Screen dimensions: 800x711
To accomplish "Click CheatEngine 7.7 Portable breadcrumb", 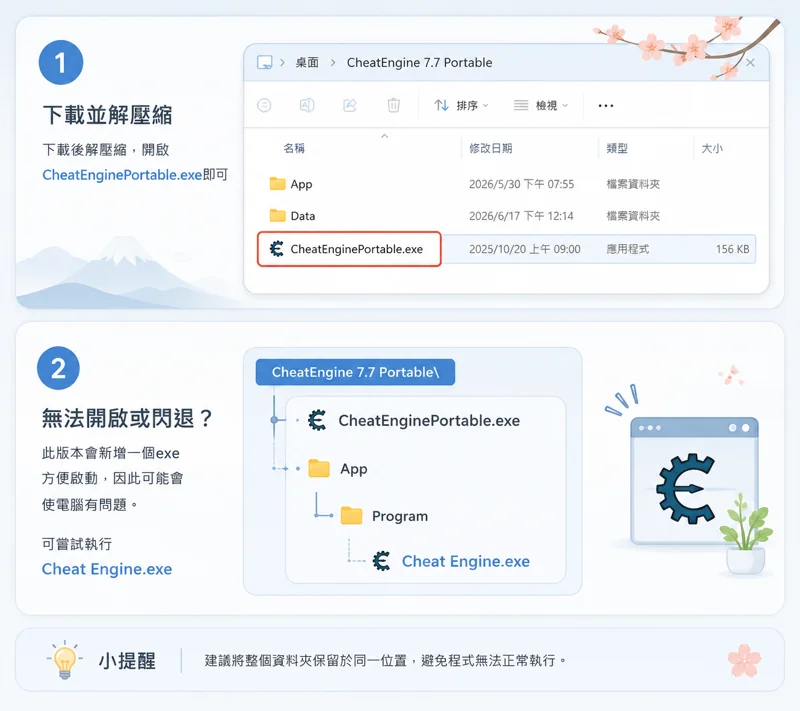I will point(419,63).
